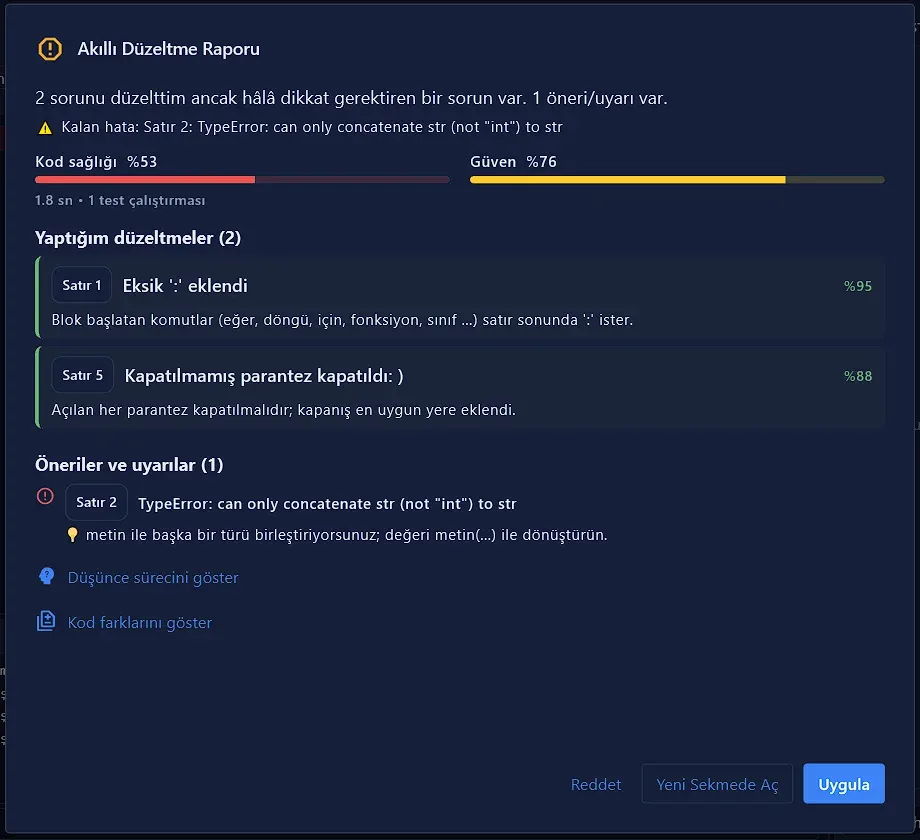Click the lightbulb hint icon
This screenshot has height=840, width=920.
[x=72, y=535]
